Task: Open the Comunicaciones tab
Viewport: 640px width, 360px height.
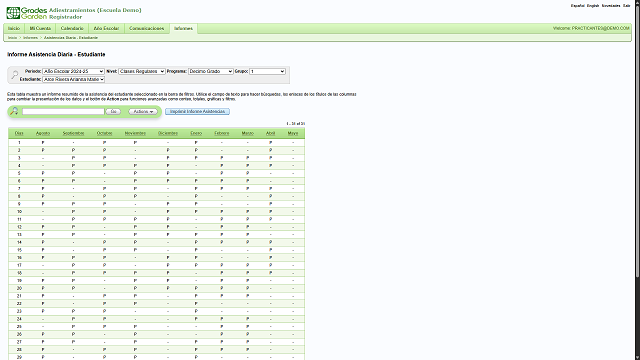Action: pos(146,28)
